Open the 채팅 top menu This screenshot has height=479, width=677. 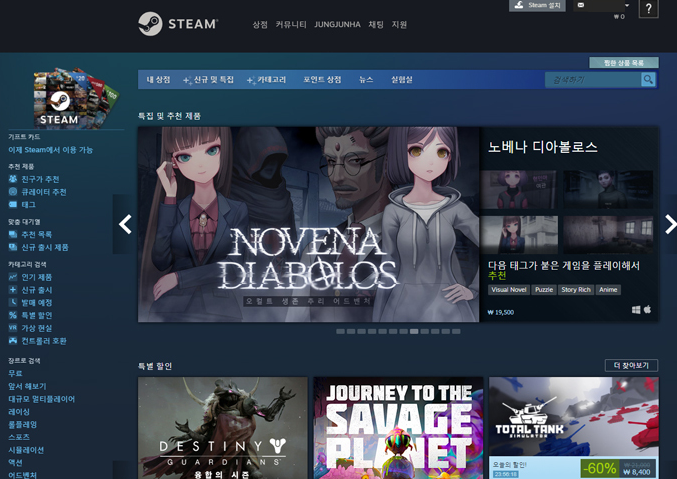376,25
